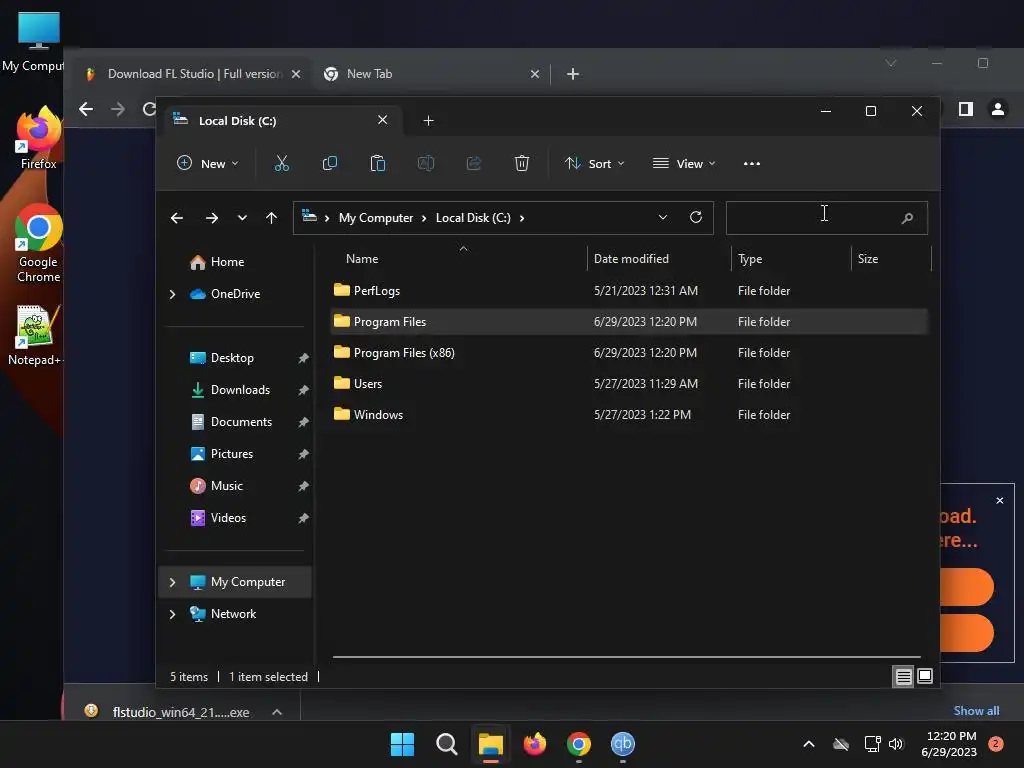Click Show all downloads link
The height and width of the screenshot is (768, 1024).
(x=976, y=711)
